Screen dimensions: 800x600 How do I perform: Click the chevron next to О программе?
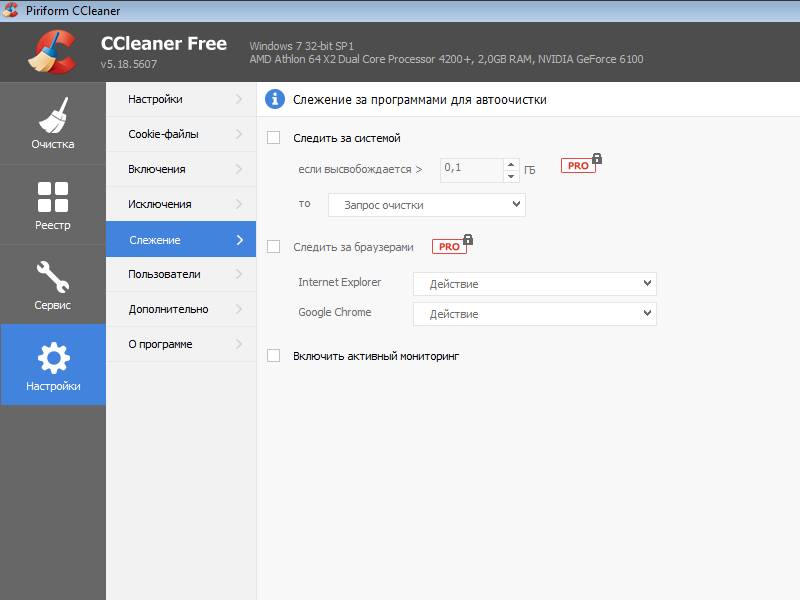point(239,344)
